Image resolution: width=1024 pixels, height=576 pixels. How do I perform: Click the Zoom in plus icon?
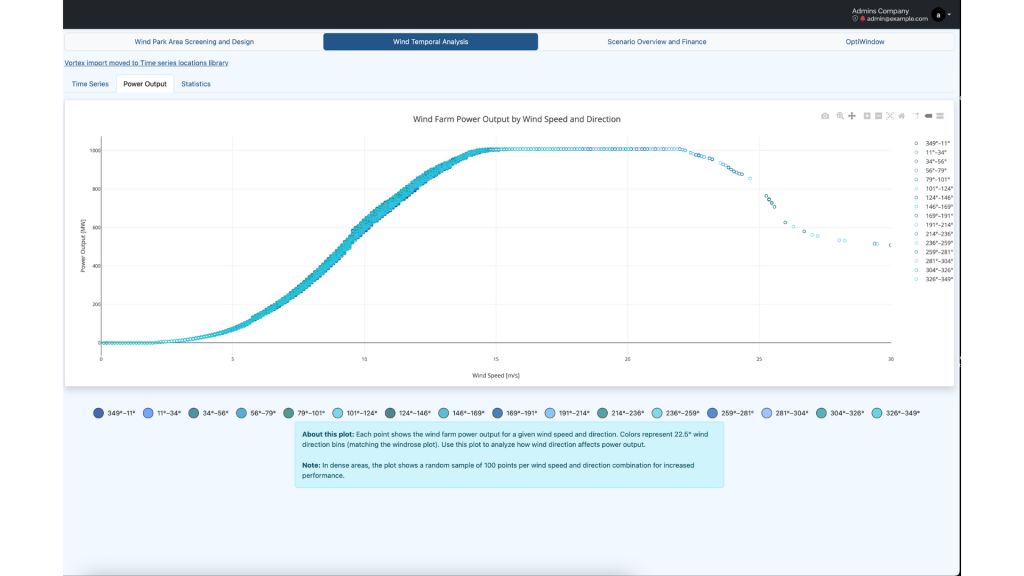click(867, 116)
